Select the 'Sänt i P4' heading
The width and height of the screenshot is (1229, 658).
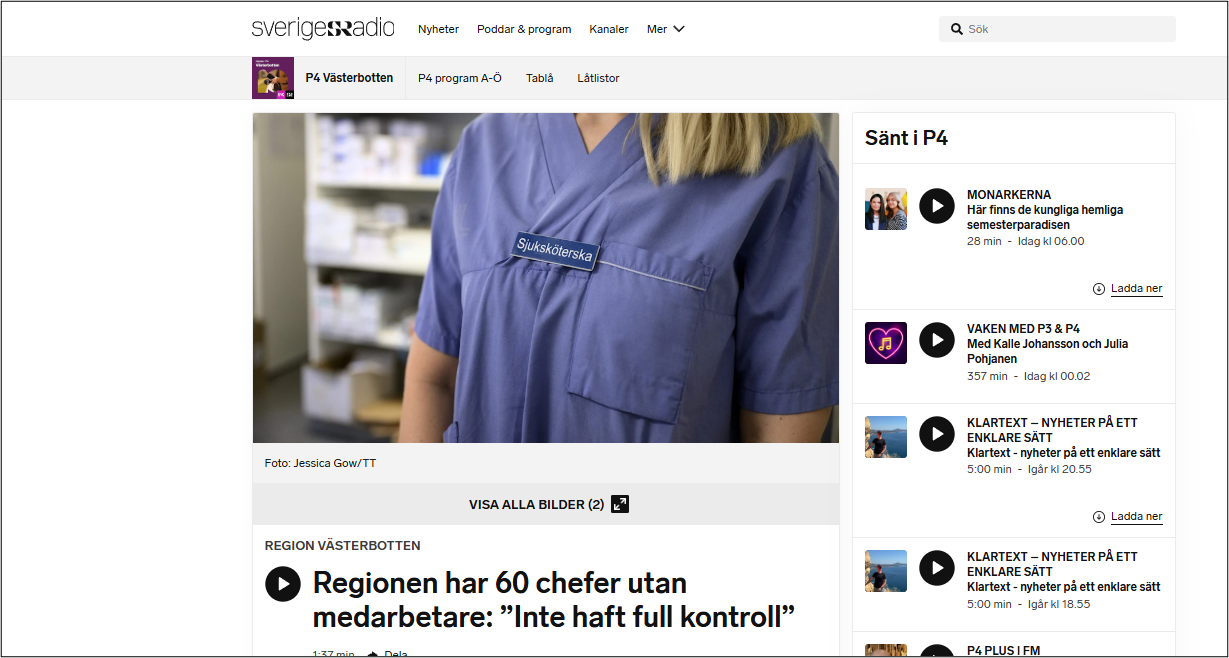pyautogui.click(x=906, y=138)
